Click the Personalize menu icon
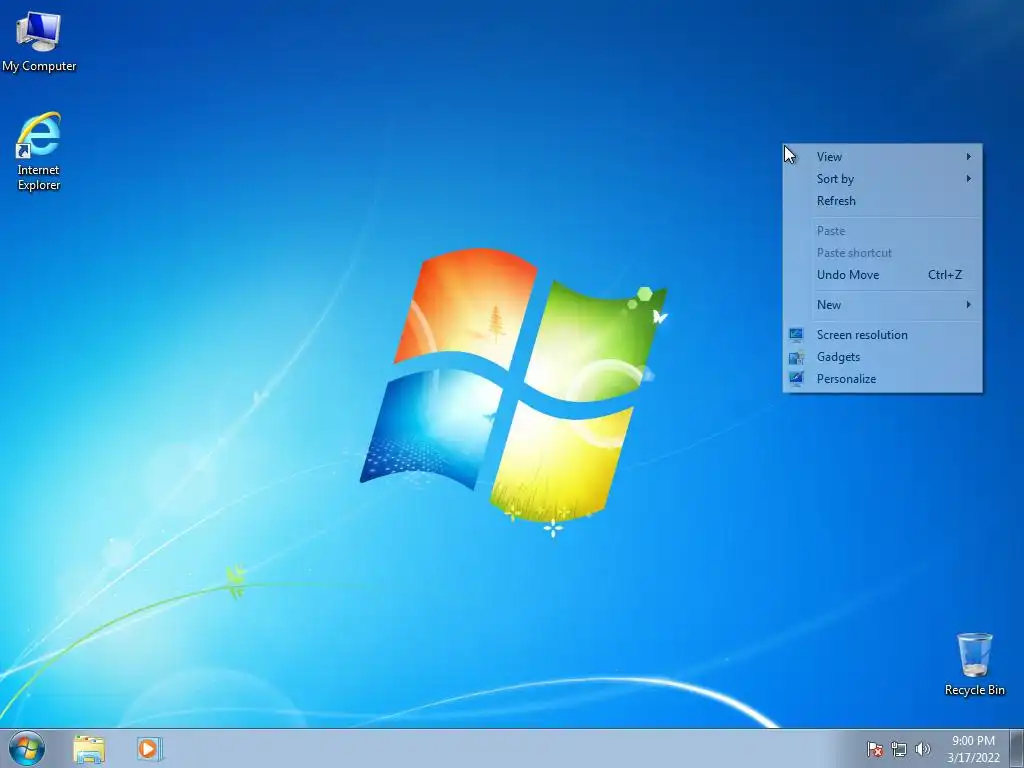 point(796,379)
